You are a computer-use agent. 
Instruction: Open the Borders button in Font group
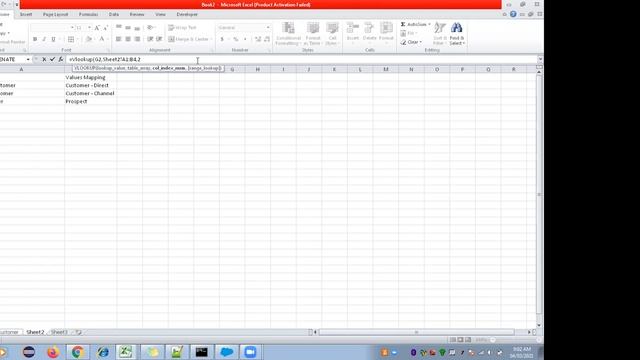tap(71, 39)
